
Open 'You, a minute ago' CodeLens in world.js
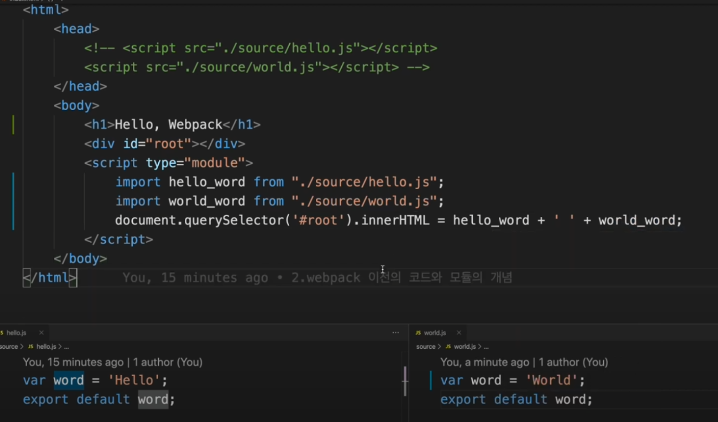point(484,362)
